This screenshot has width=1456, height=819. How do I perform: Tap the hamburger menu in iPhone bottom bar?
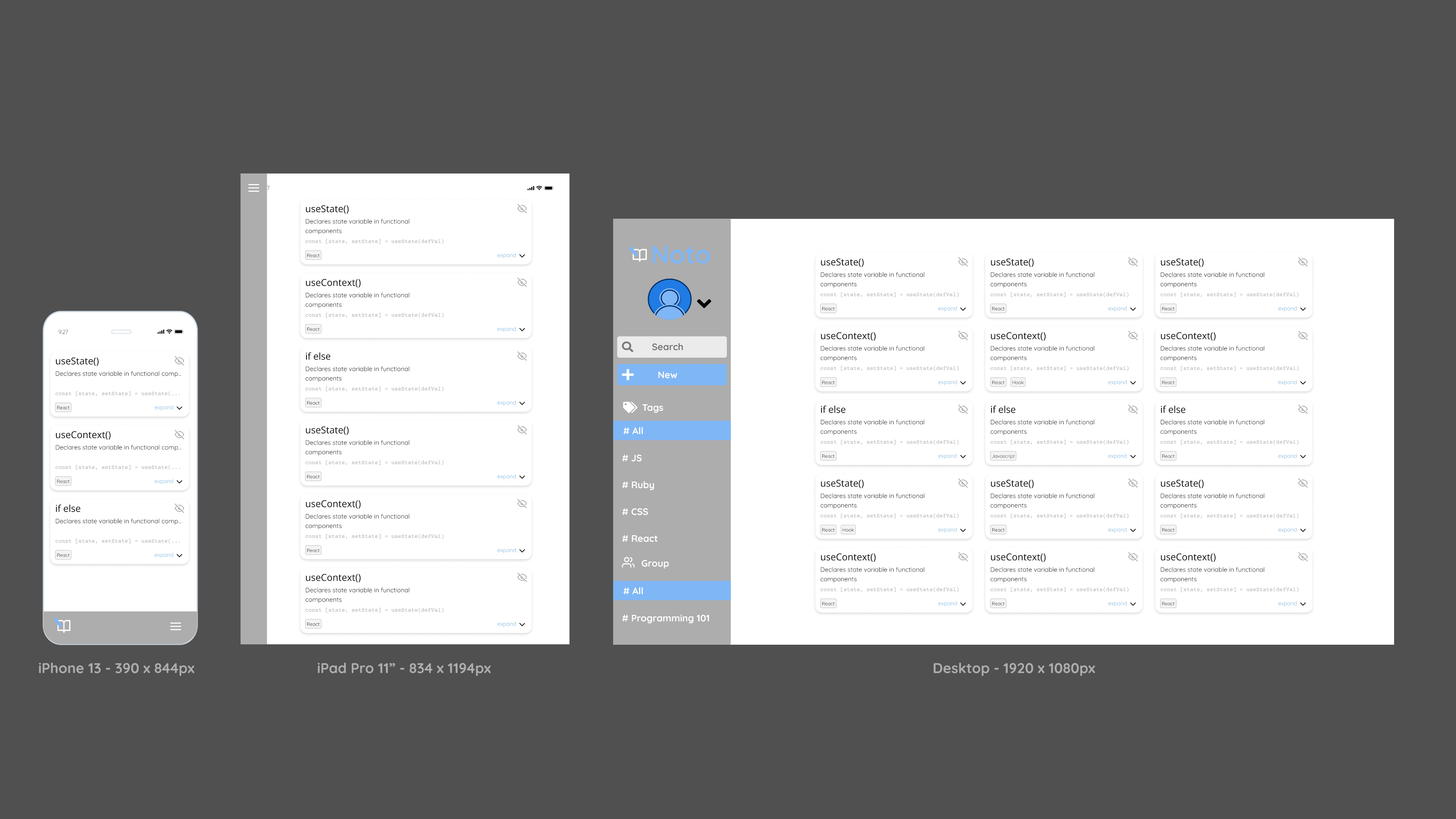175,627
